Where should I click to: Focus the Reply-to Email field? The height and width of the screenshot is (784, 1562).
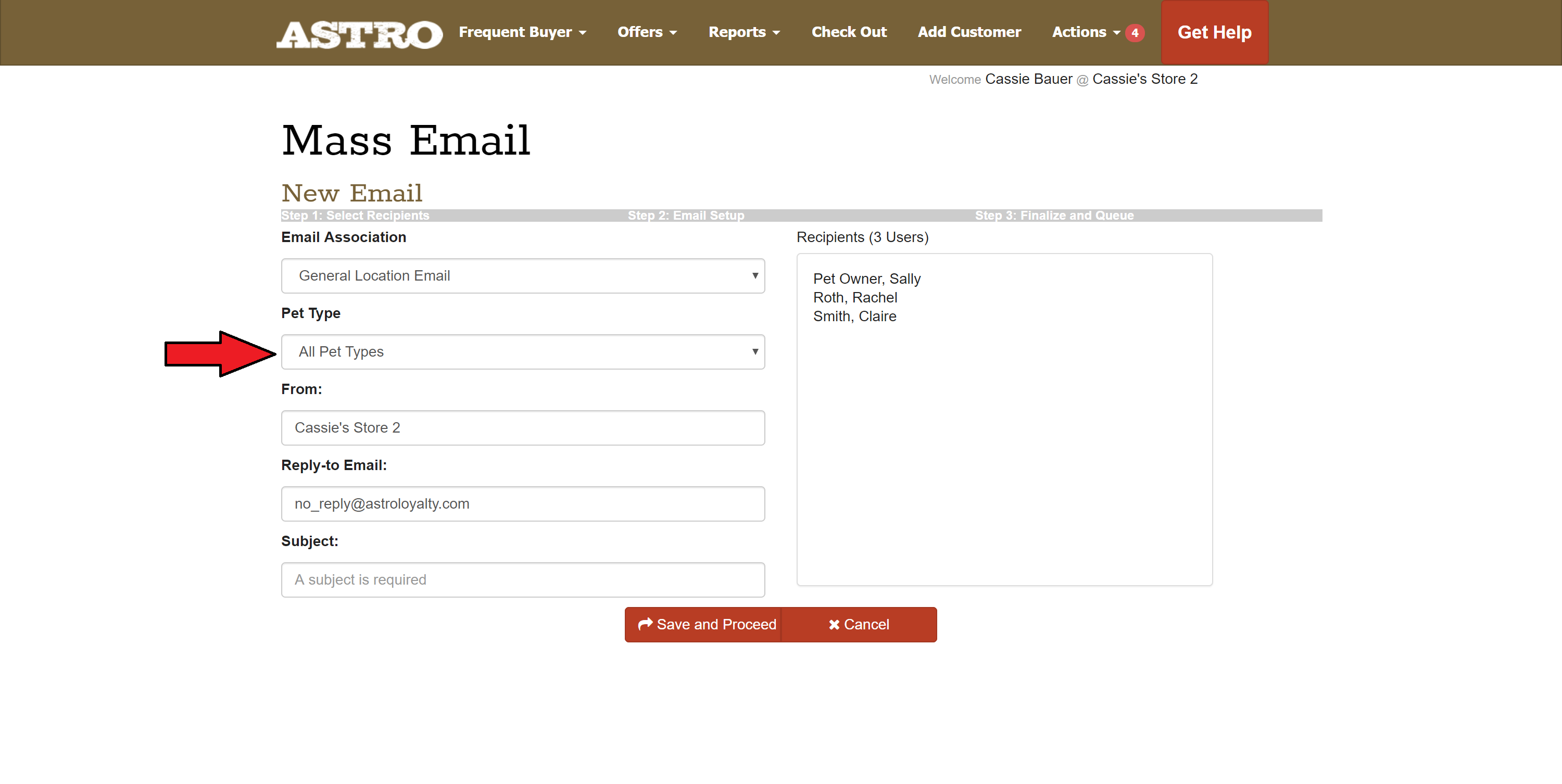pos(522,503)
